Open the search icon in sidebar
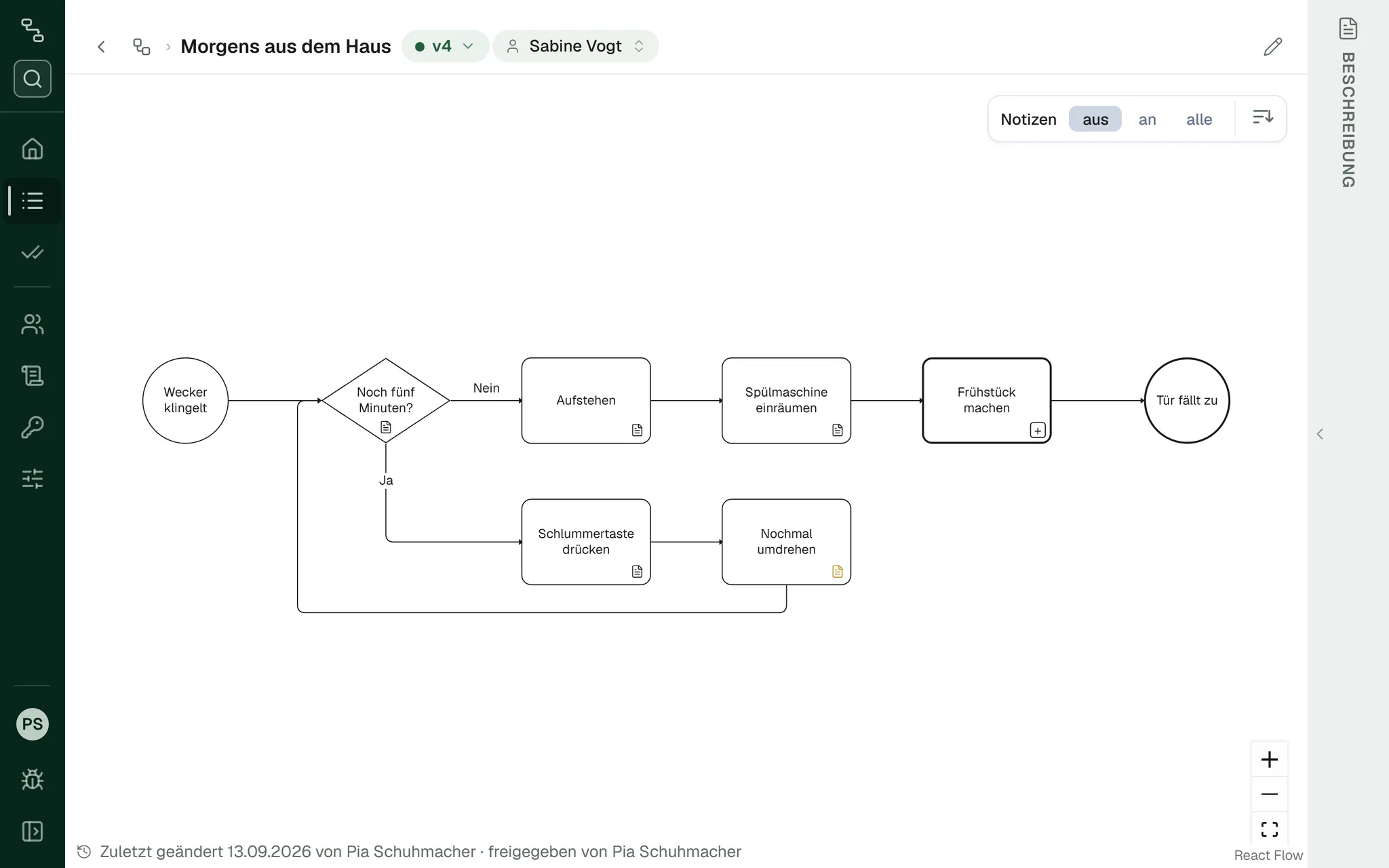Viewport: 1389px width, 868px height. (x=33, y=79)
